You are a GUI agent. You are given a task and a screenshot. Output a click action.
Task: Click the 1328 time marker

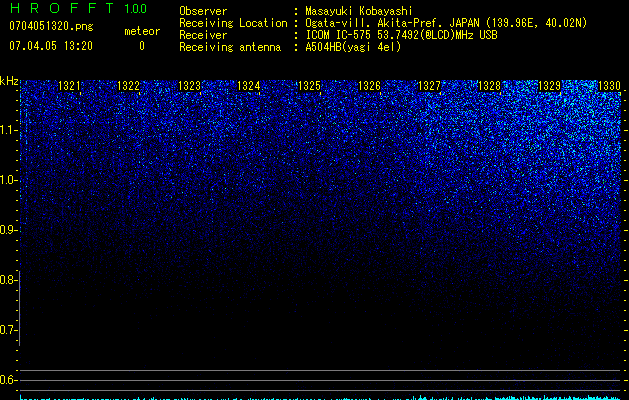point(489,86)
